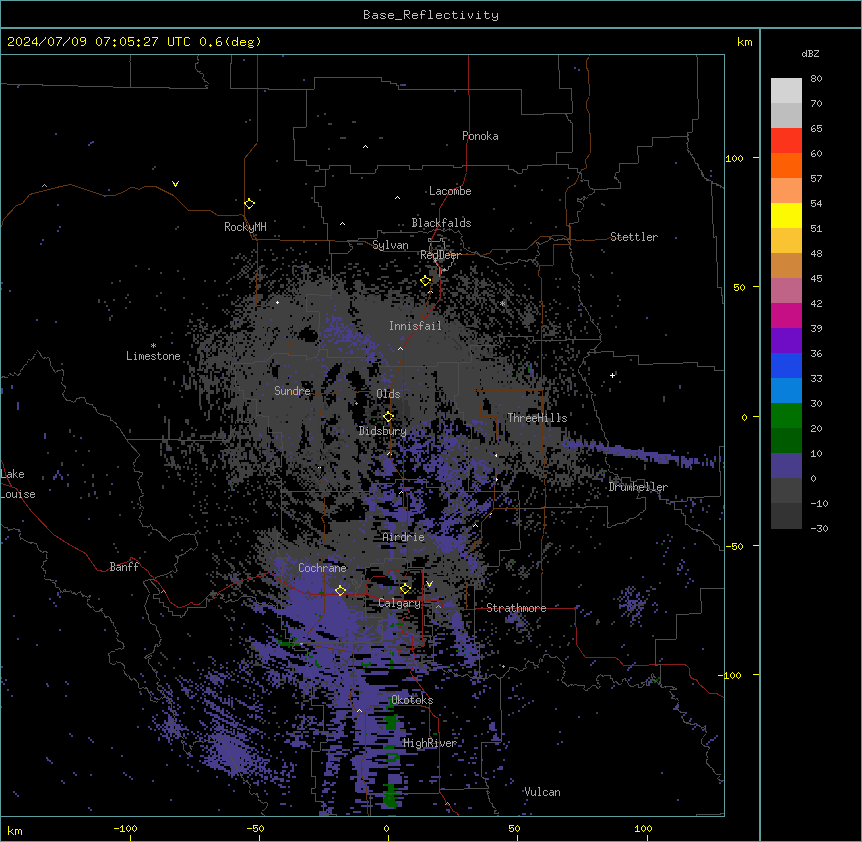Click the HighRiver city label

(x=430, y=743)
